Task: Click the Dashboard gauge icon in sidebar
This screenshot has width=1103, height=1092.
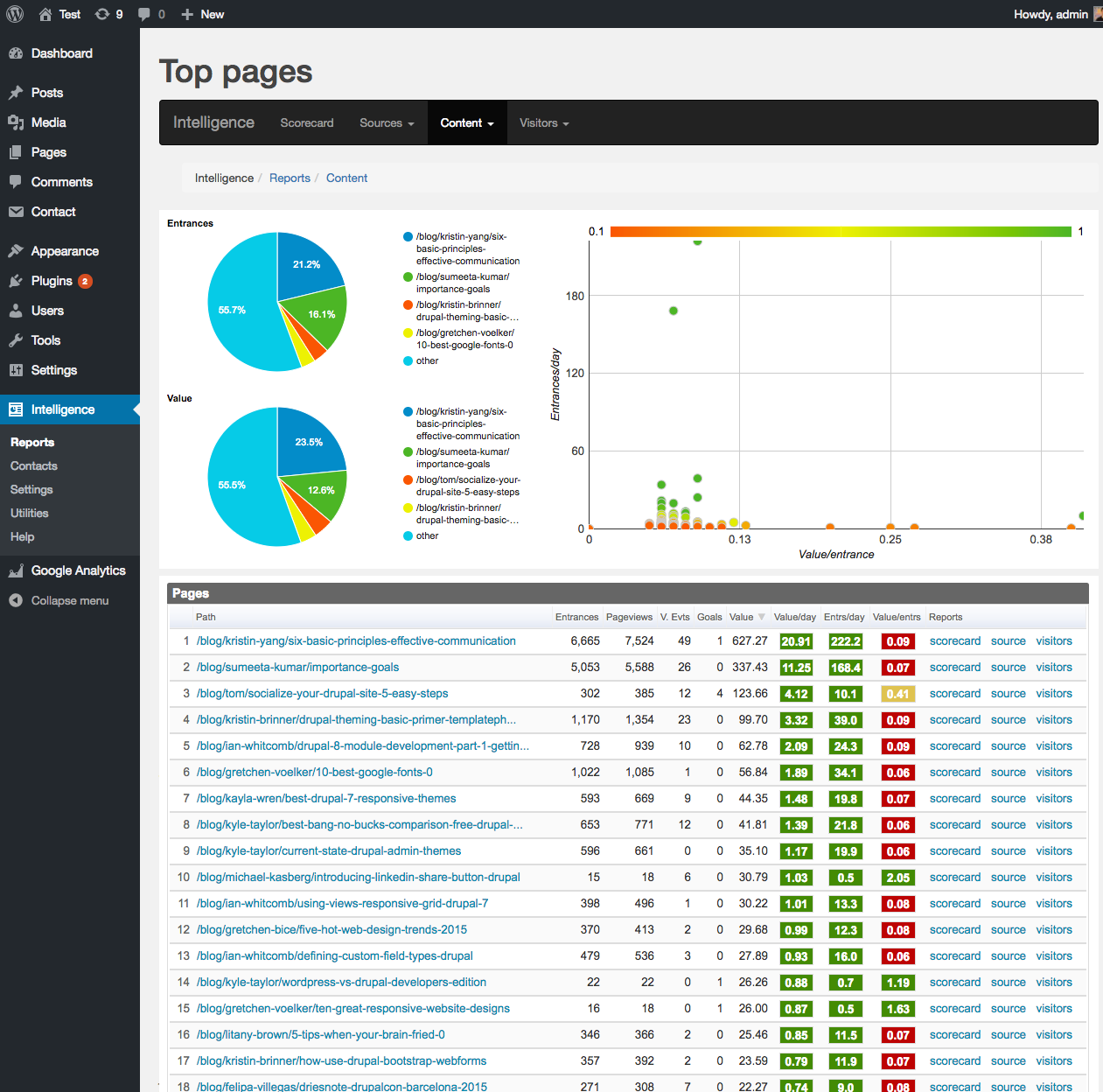Action: pos(16,53)
